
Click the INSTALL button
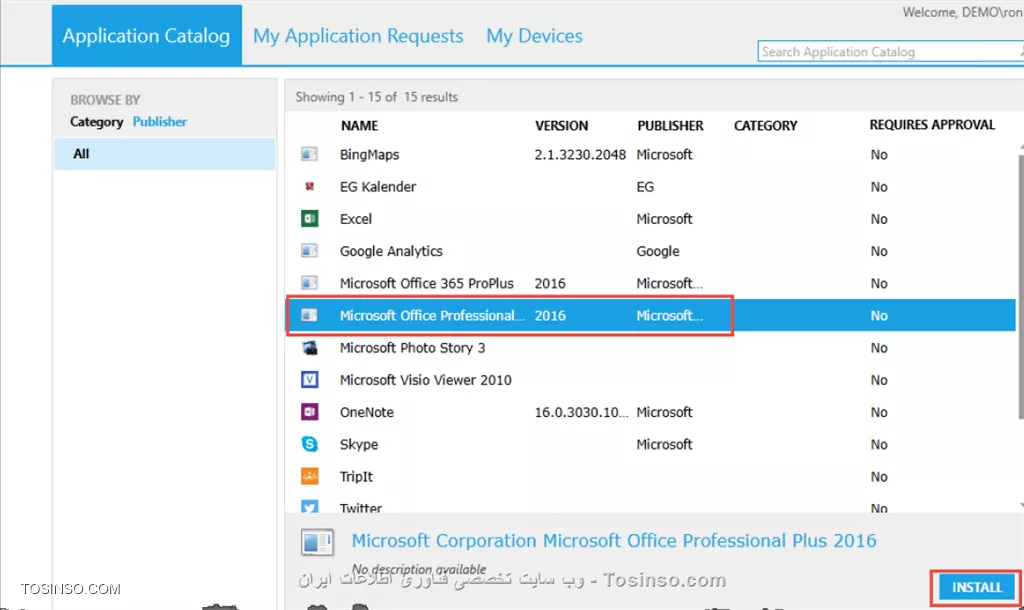(976, 587)
